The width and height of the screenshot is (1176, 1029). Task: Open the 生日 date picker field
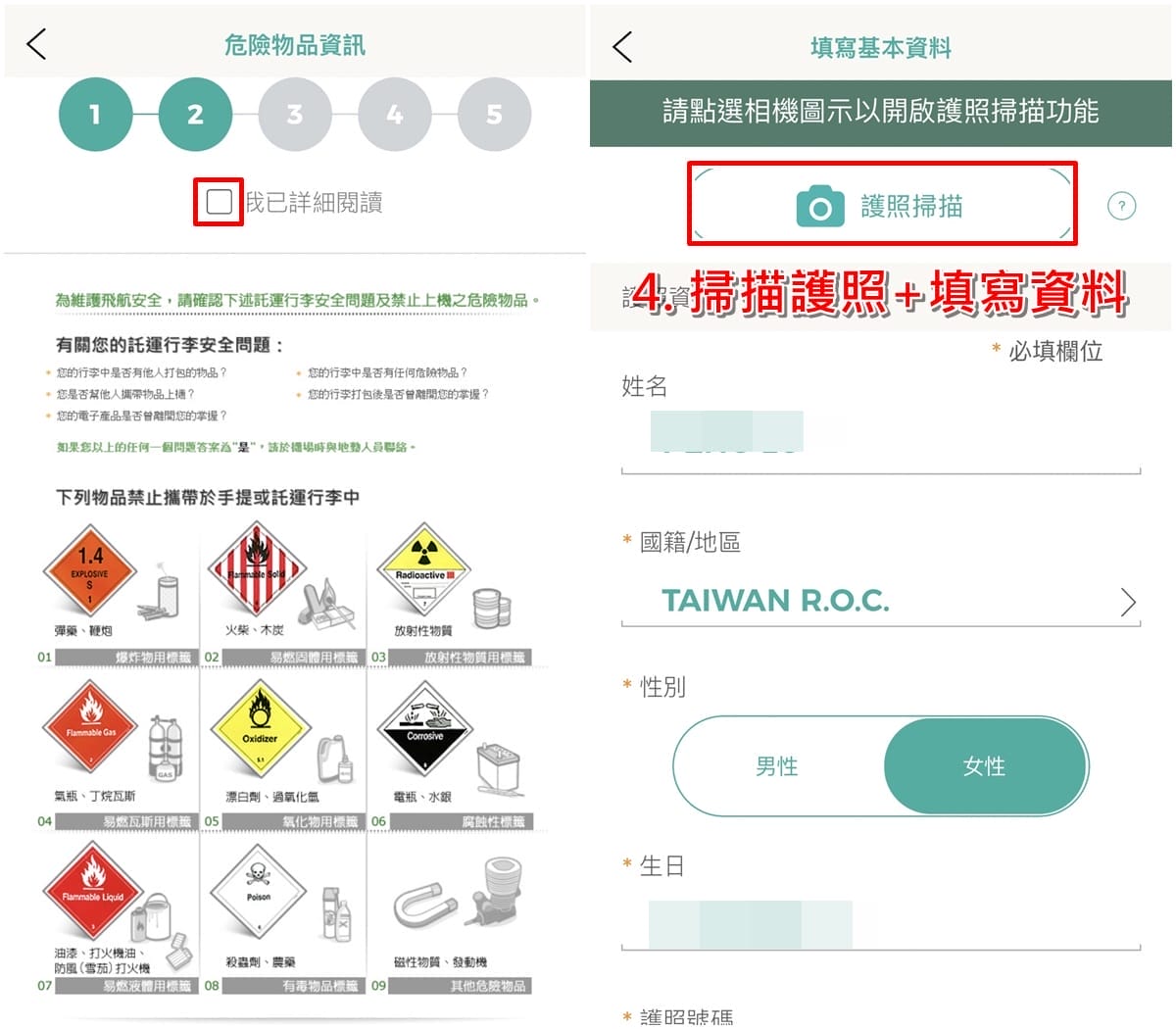tap(880, 924)
